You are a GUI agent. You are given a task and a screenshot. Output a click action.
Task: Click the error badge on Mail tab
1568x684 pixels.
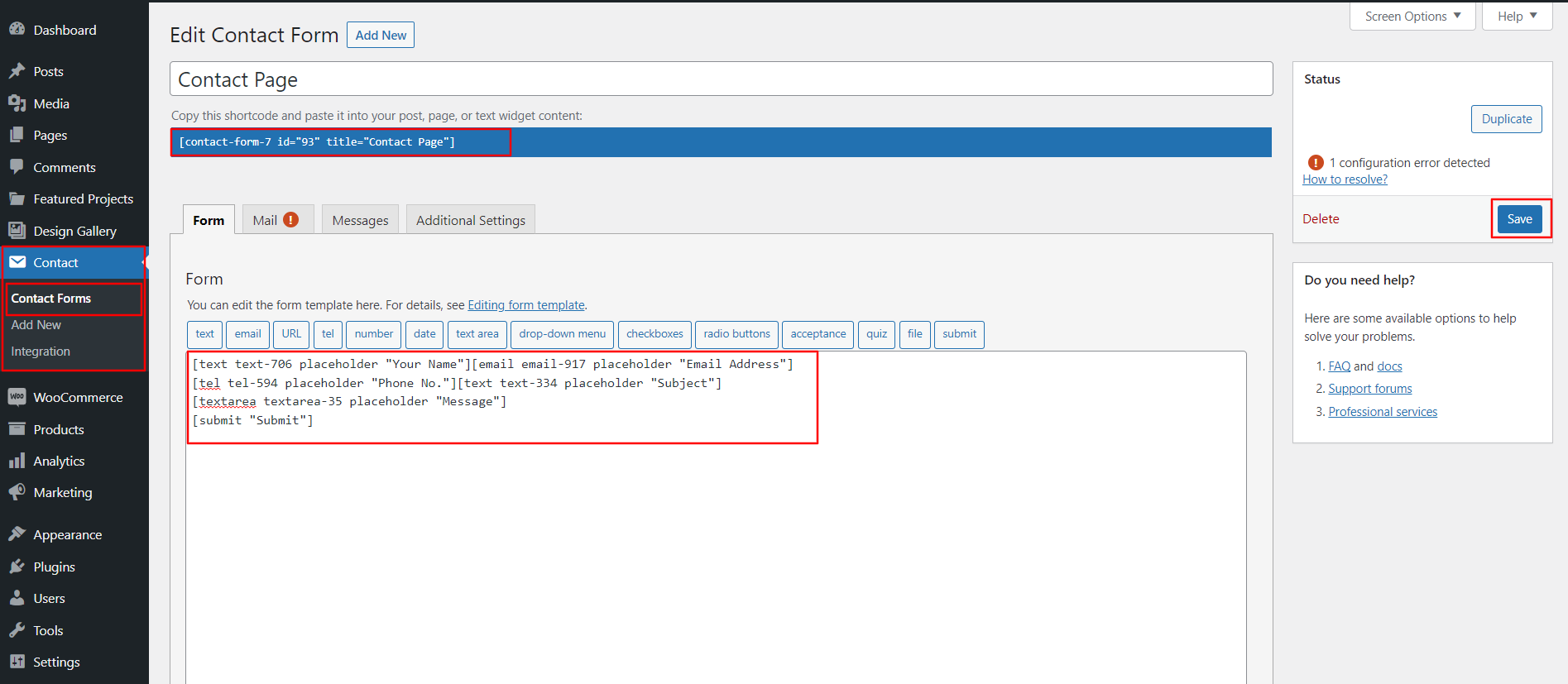291,220
